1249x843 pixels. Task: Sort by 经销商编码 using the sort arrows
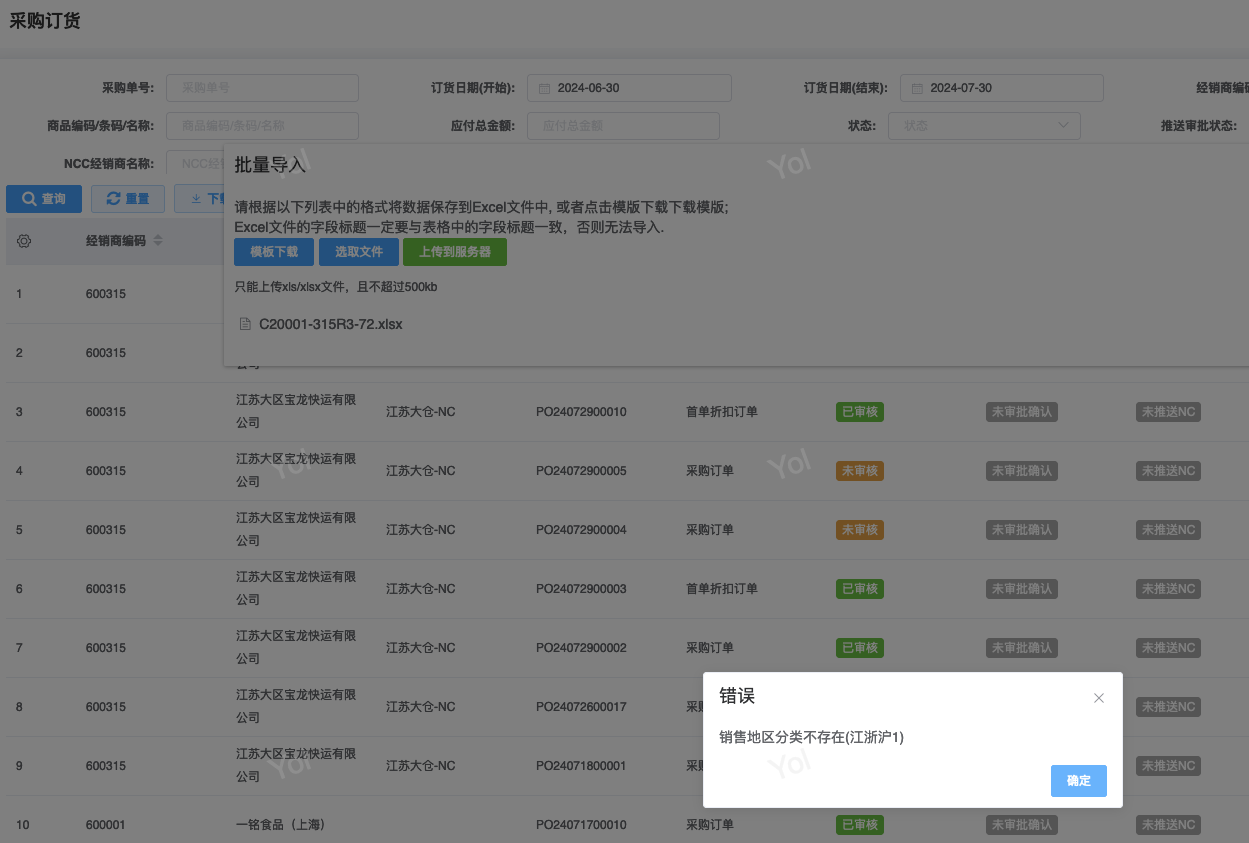tap(158, 241)
